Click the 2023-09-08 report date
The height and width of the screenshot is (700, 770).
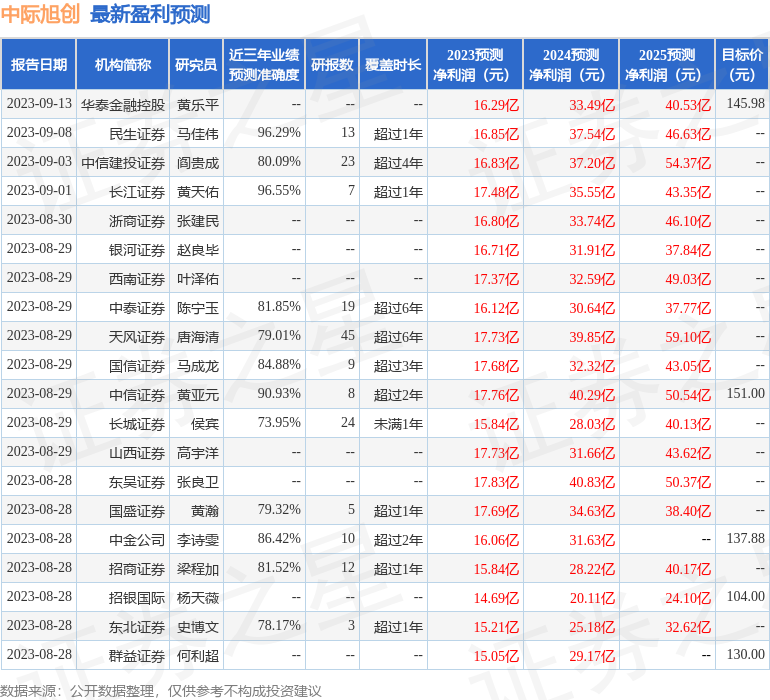point(39,132)
